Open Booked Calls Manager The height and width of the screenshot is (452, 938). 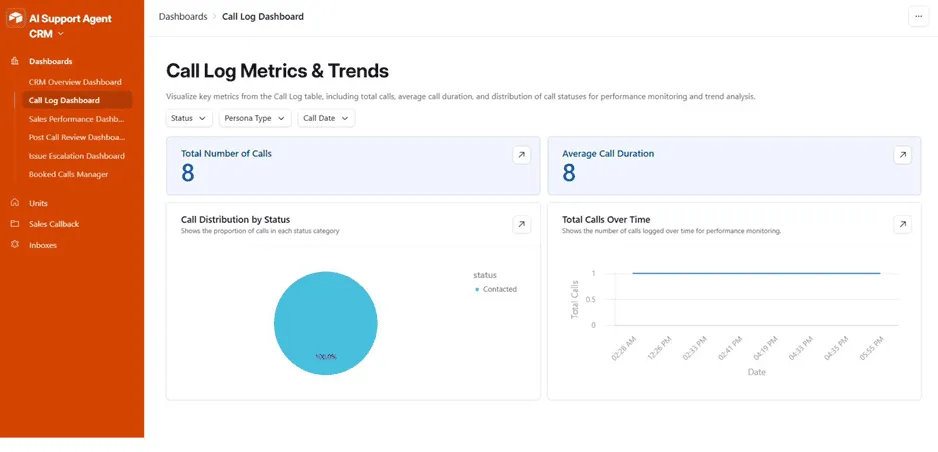click(68, 175)
